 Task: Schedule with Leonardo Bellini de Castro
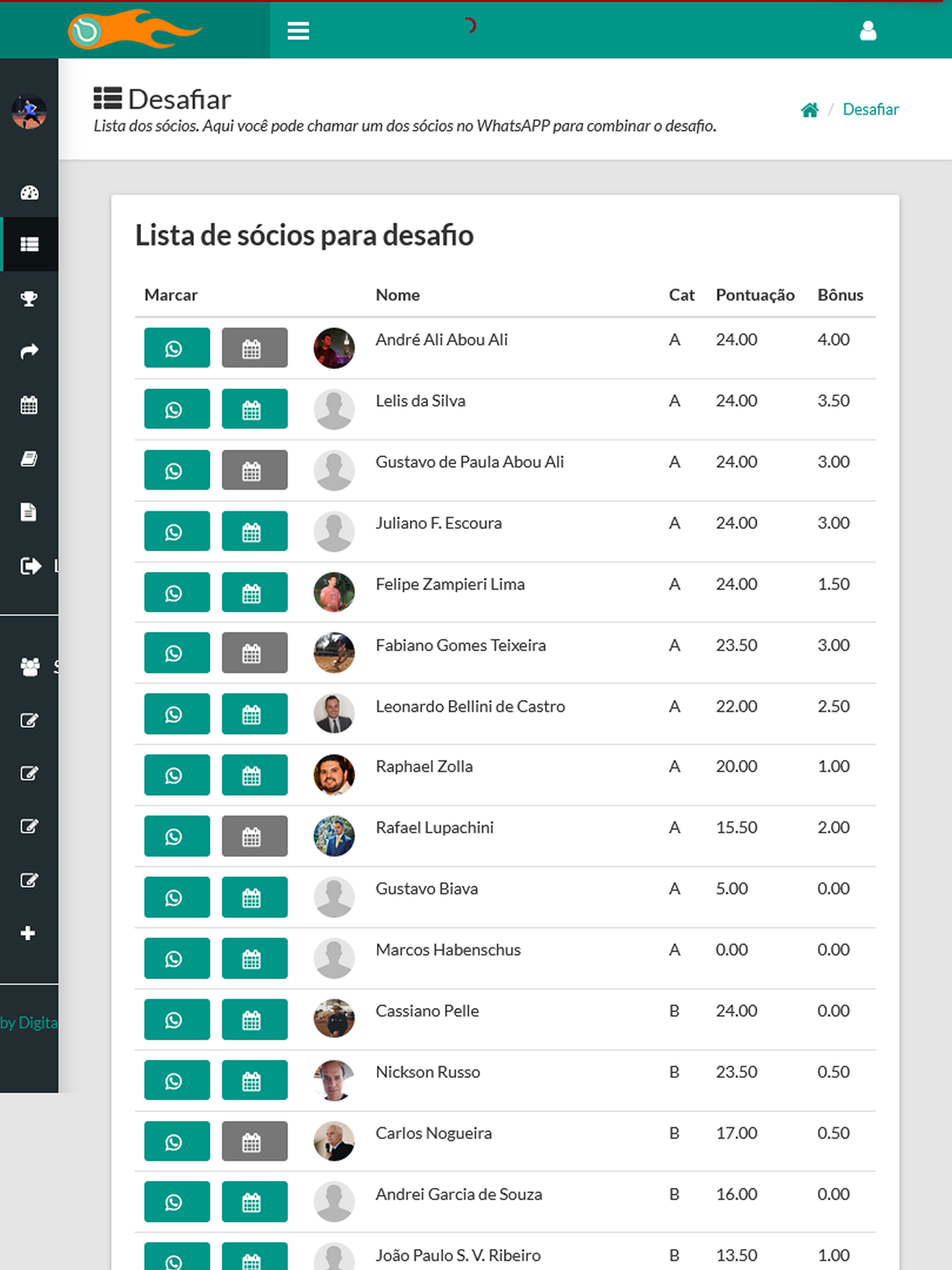pos(255,714)
